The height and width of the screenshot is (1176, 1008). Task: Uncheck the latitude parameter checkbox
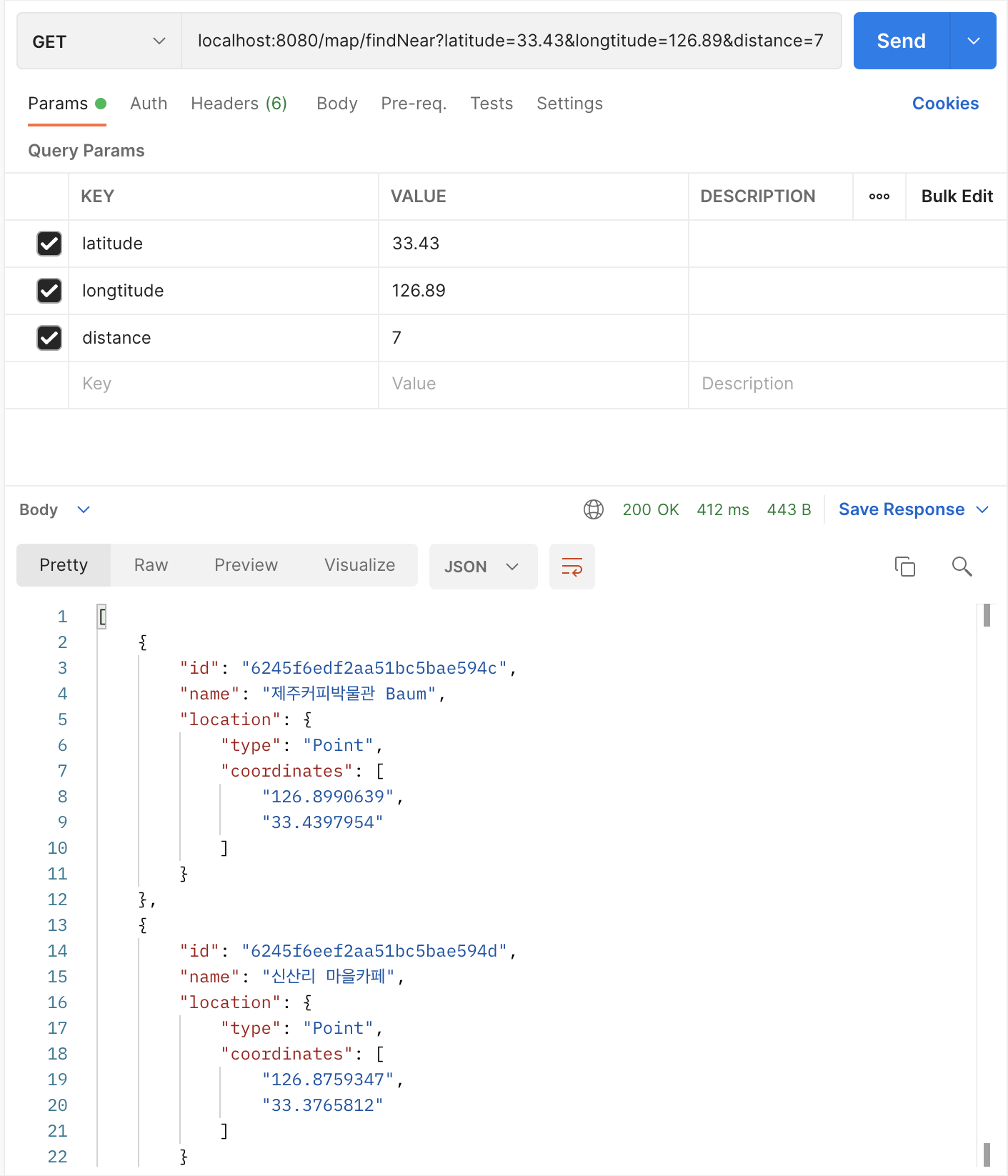click(x=49, y=244)
